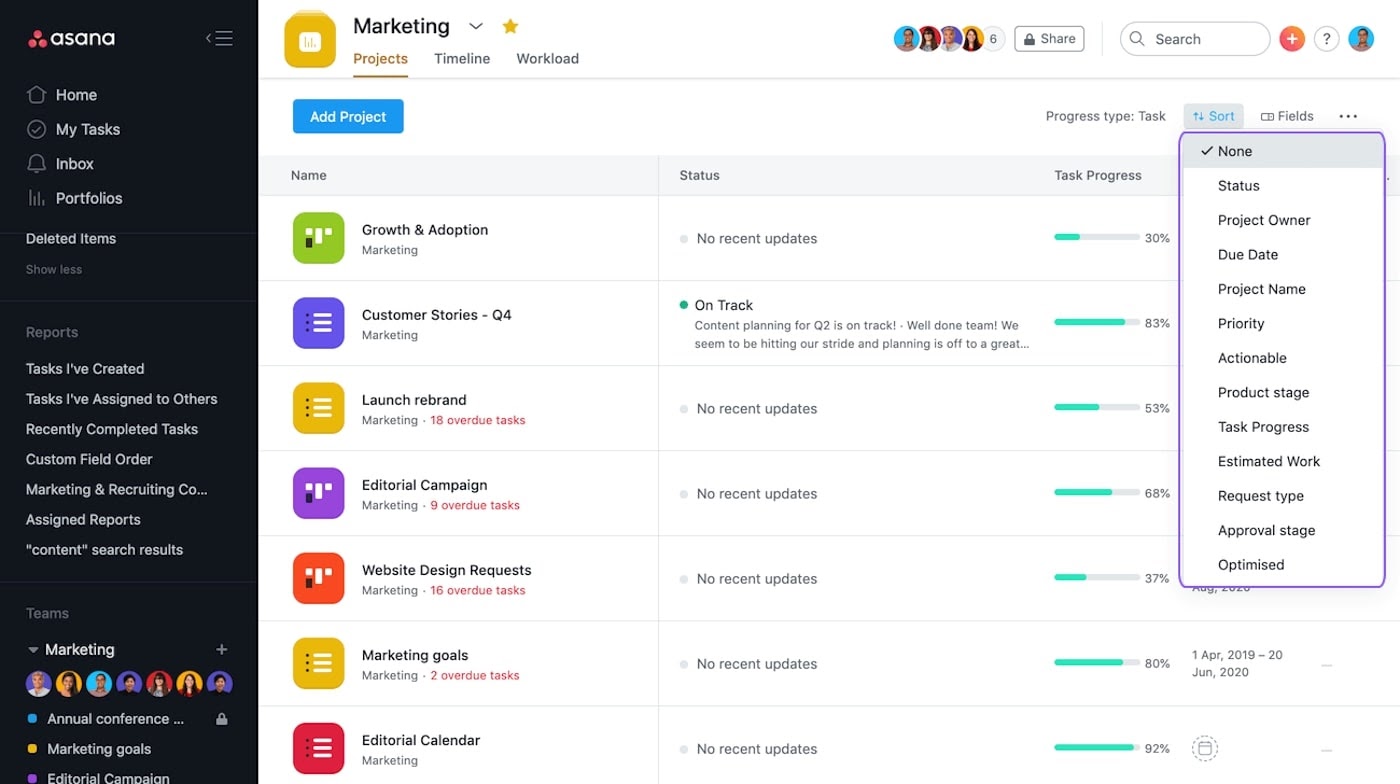Viewport: 1400px width, 784px height.
Task: Open Tasks I've Assigned to Others report
Action: (x=121, y=399)
